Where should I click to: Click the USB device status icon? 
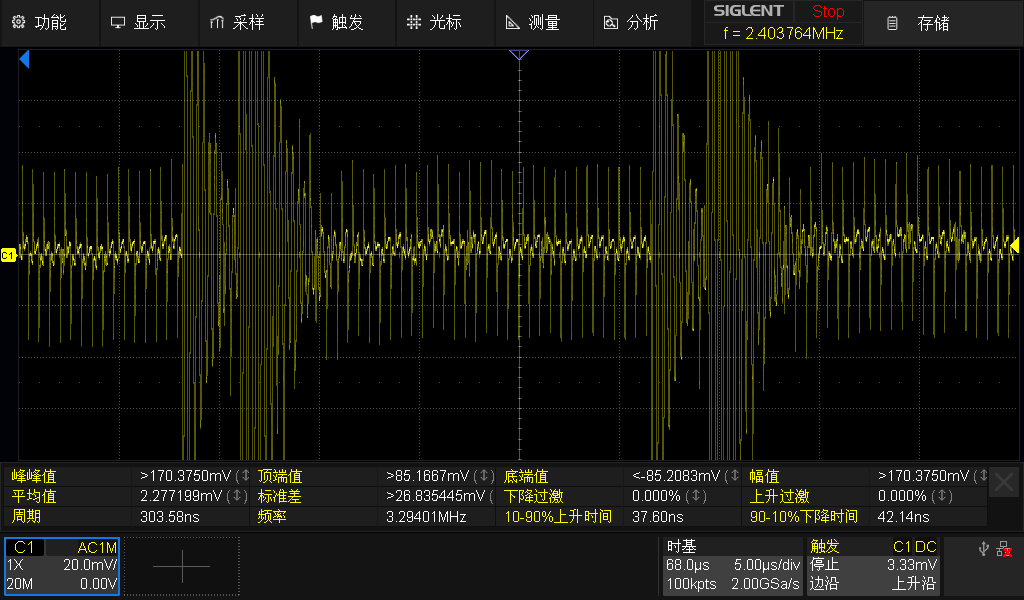(984, 549)
